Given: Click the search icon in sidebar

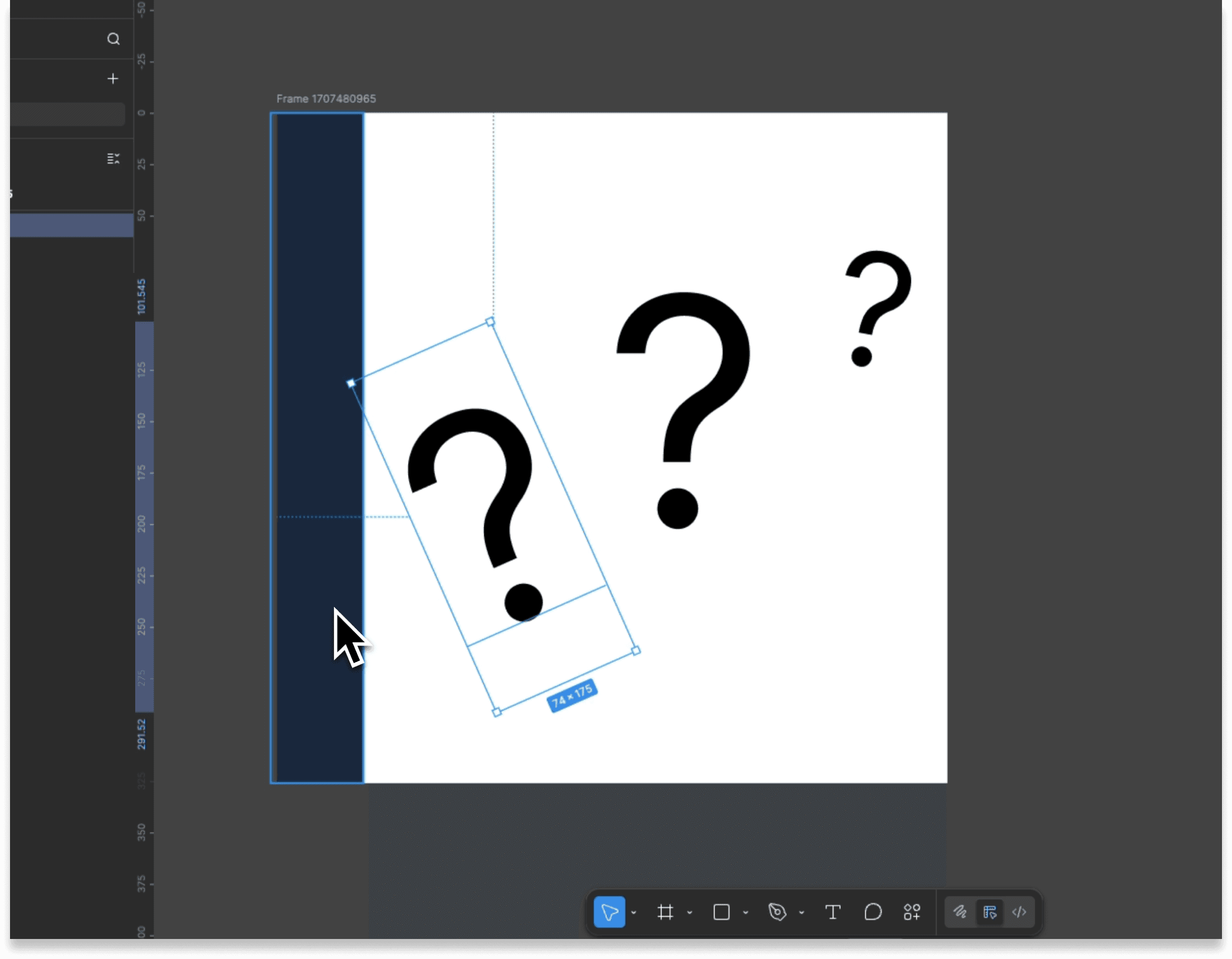Looking at the screenshot, I should (113, 39).
